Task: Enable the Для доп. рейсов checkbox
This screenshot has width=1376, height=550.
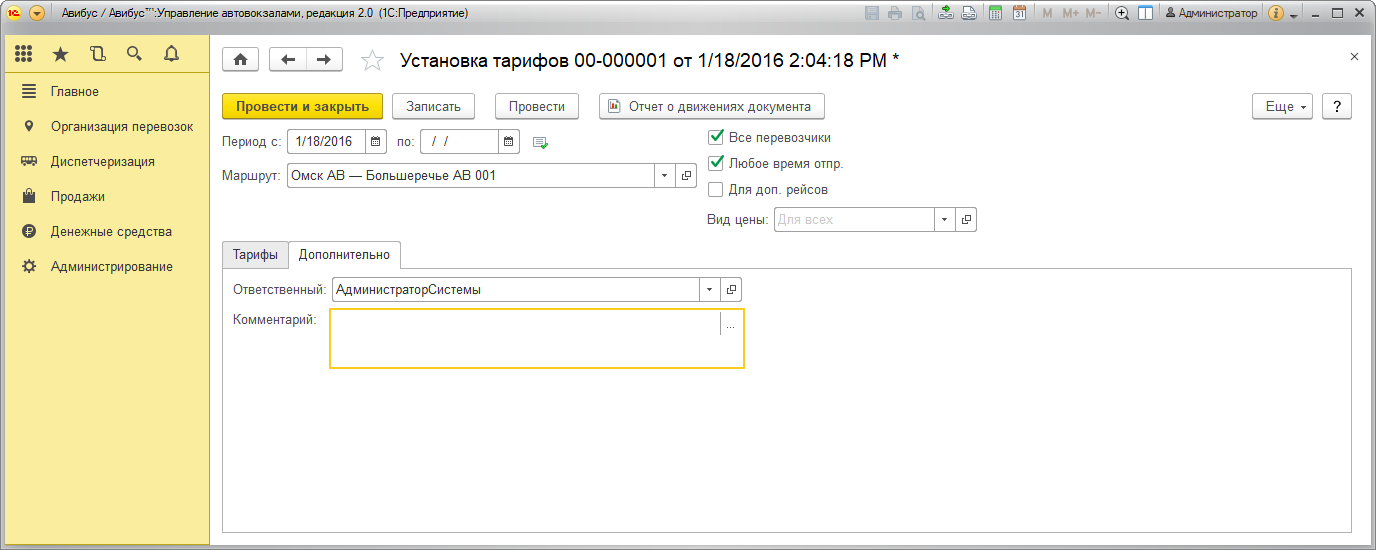Action: [x=715, y=189]
